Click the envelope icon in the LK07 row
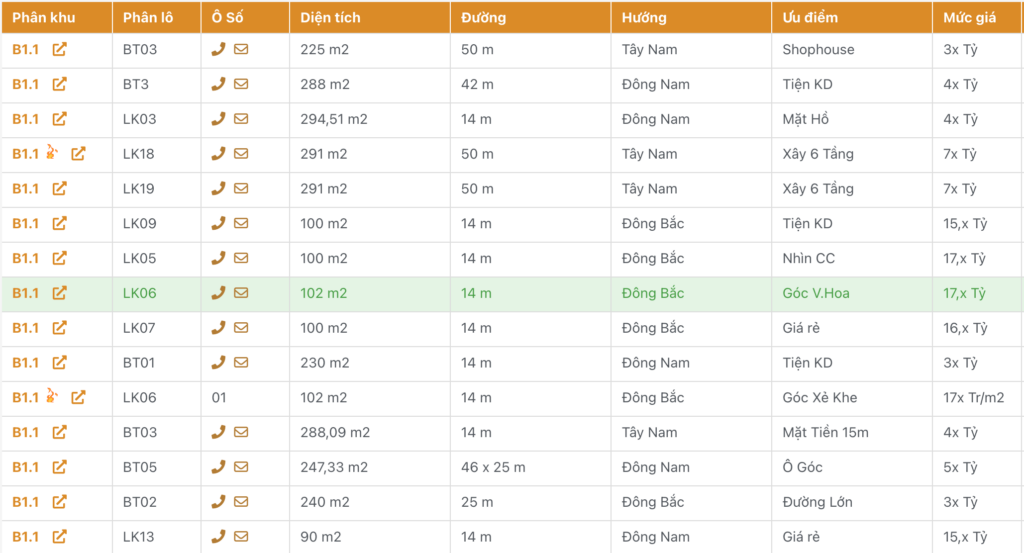Screen dimensions: 1024x553 tap(241, 328)
